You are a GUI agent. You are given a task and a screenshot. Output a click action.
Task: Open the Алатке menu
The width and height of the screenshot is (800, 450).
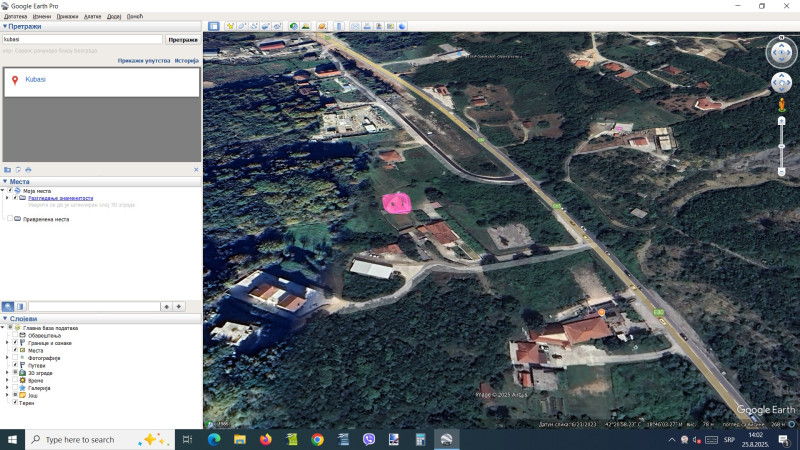[92, 16]
